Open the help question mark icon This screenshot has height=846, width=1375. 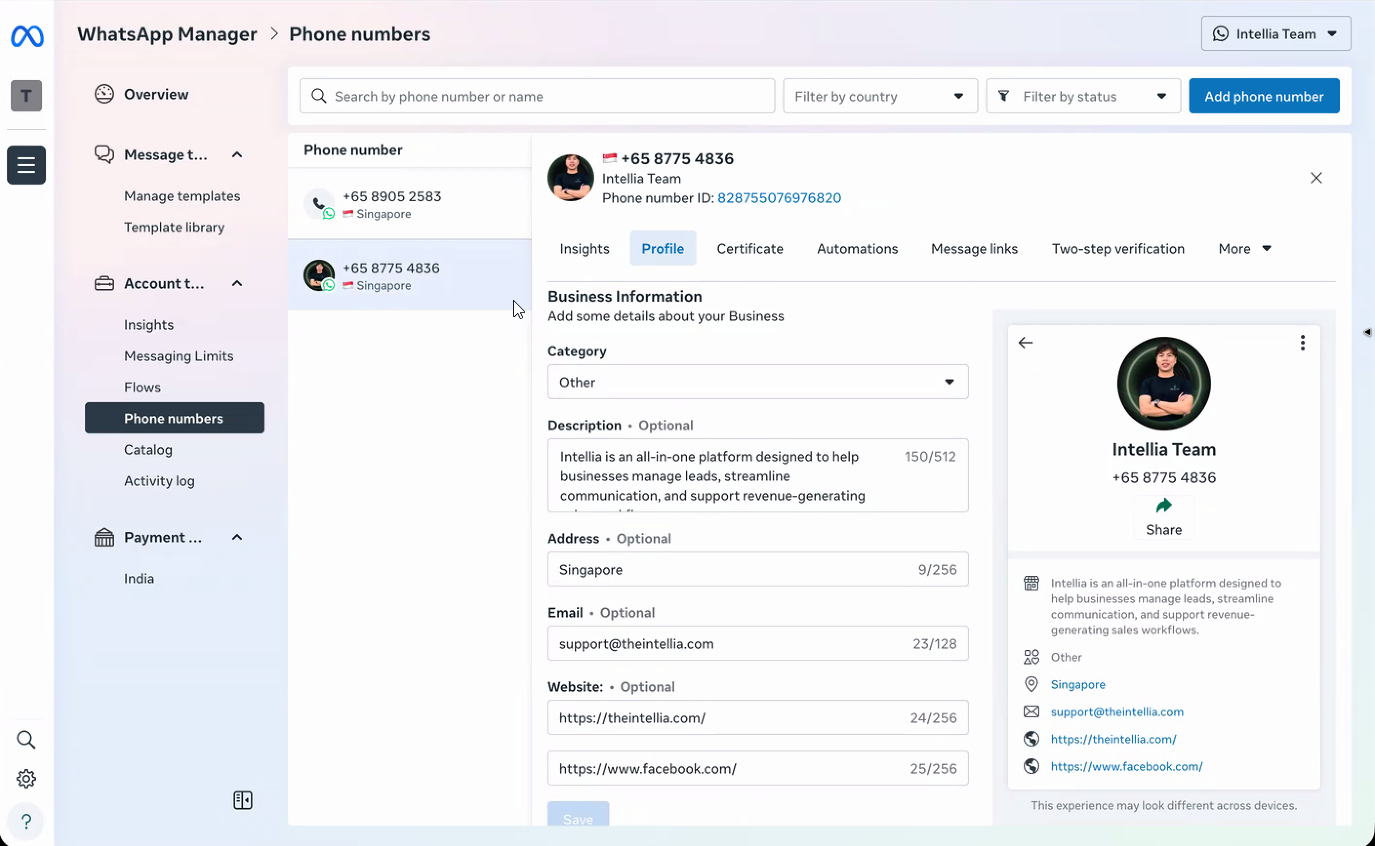pos(26,821)
